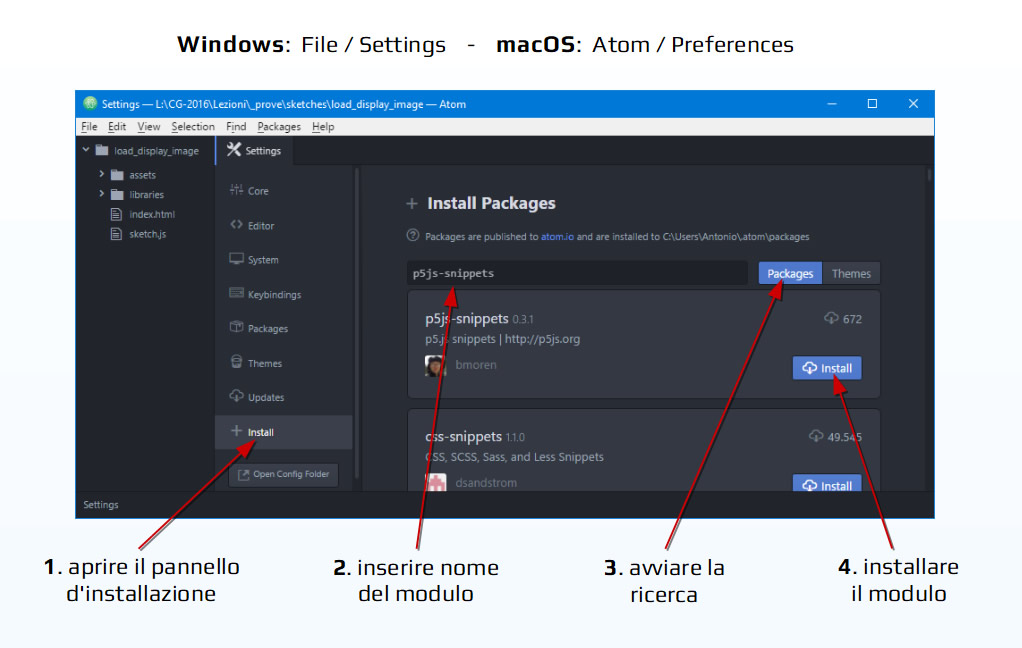Install the css-snippets package
This screenshot has width=1022, height=648.
pos(827,484)
